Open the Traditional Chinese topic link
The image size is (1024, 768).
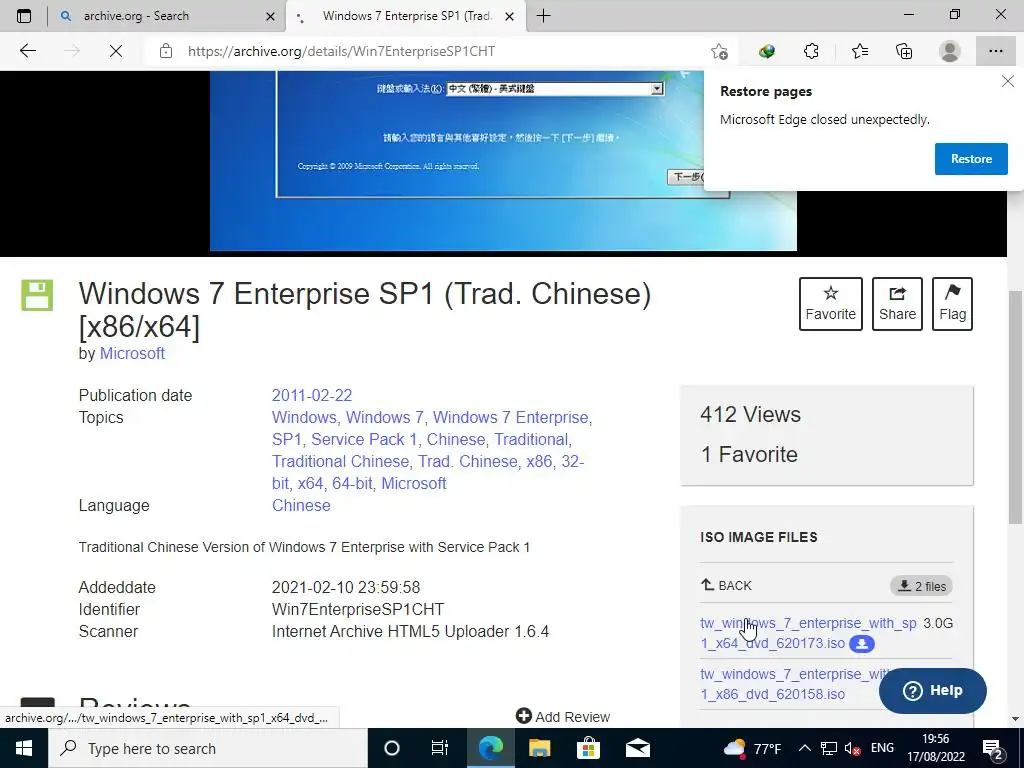tap(340, 462)
